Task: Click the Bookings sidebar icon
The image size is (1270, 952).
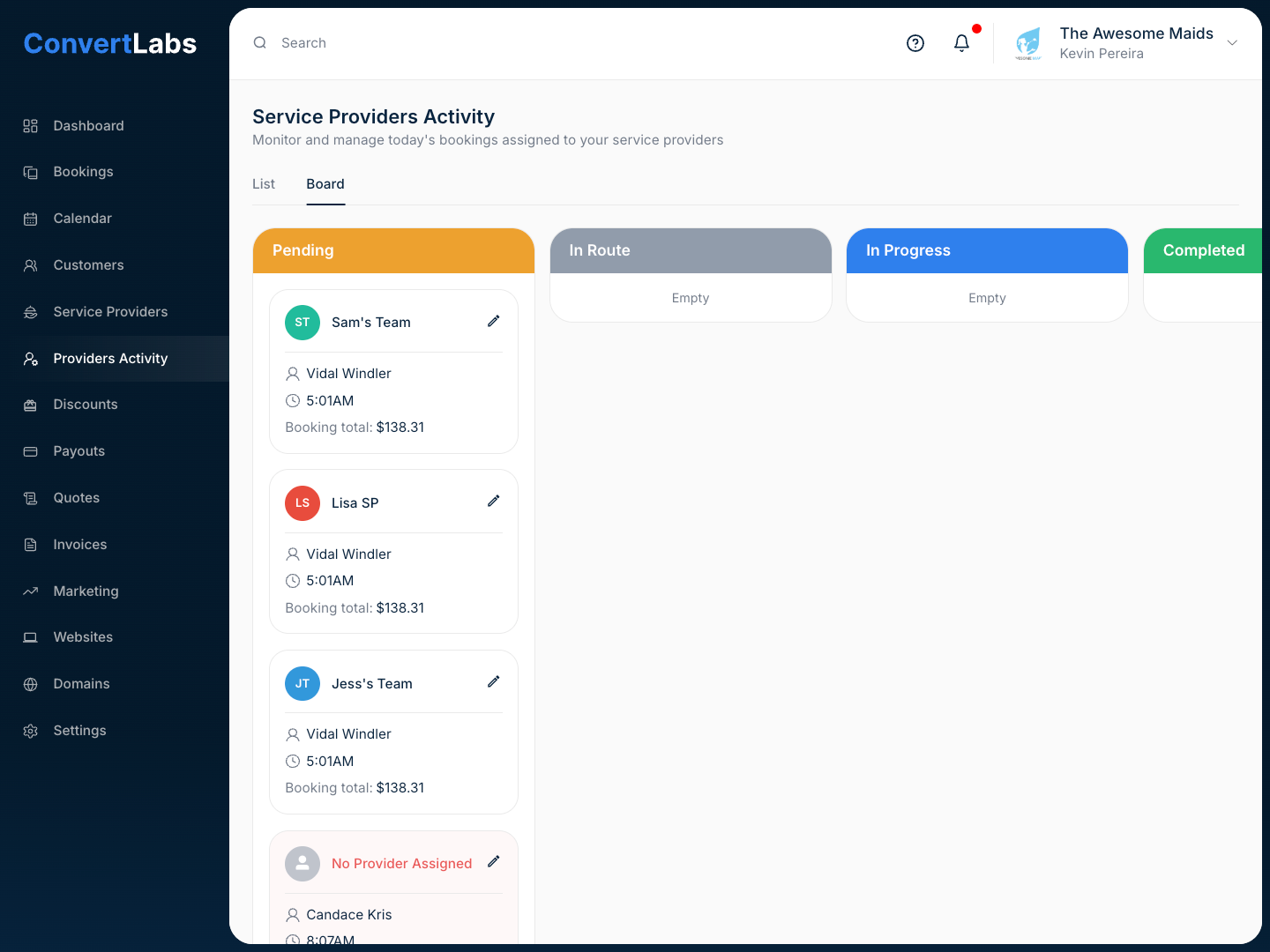Action: 31,172
